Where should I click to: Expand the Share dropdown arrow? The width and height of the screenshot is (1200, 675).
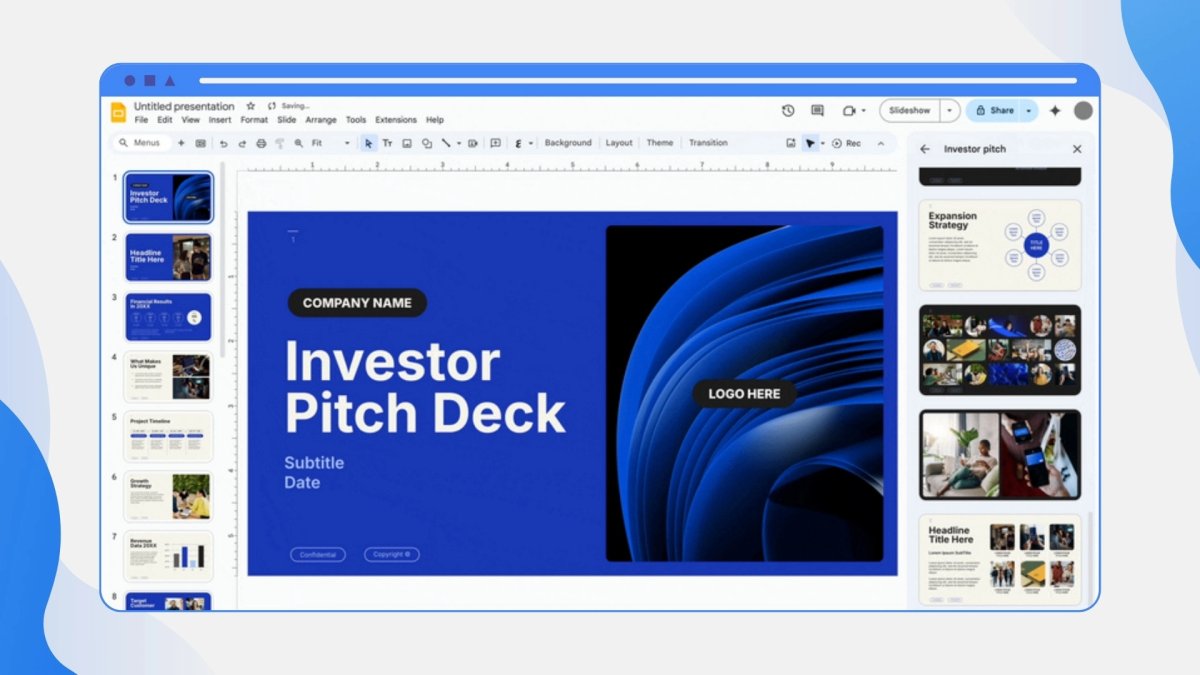[1028, 111]
